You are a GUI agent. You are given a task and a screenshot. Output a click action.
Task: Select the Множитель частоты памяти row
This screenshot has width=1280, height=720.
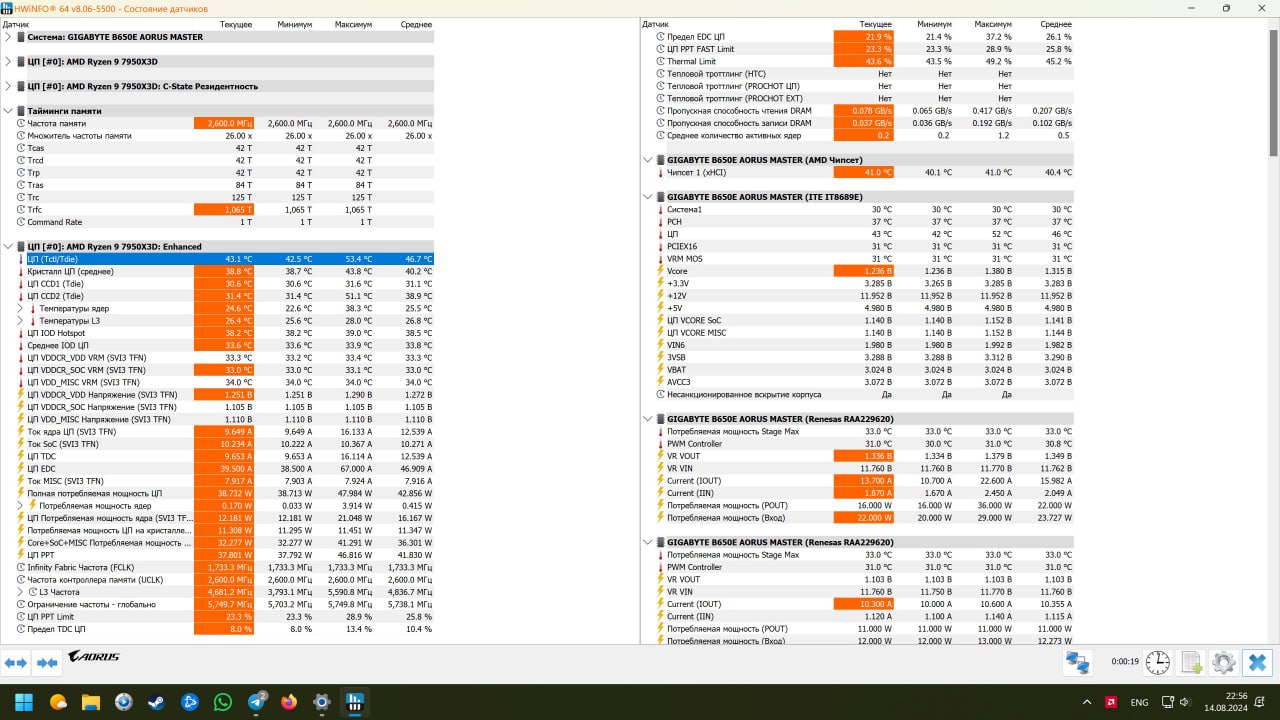218,135
